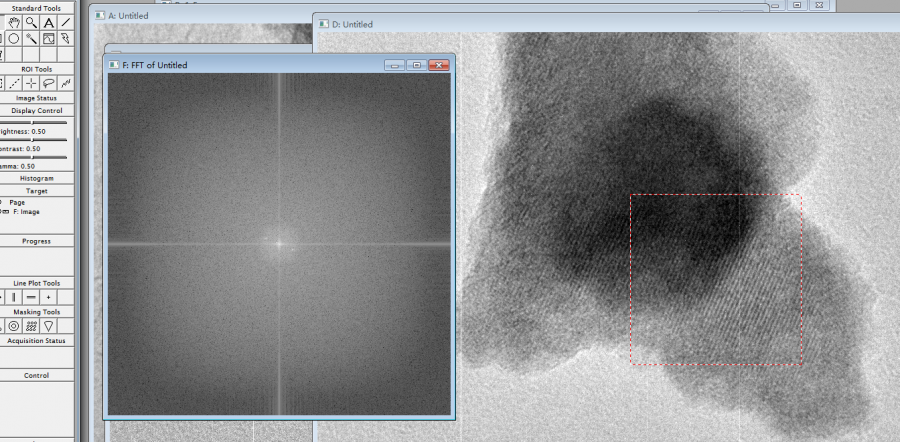Select Page in the Target list
The image size is (900, 442).
[x=17, y=203]
